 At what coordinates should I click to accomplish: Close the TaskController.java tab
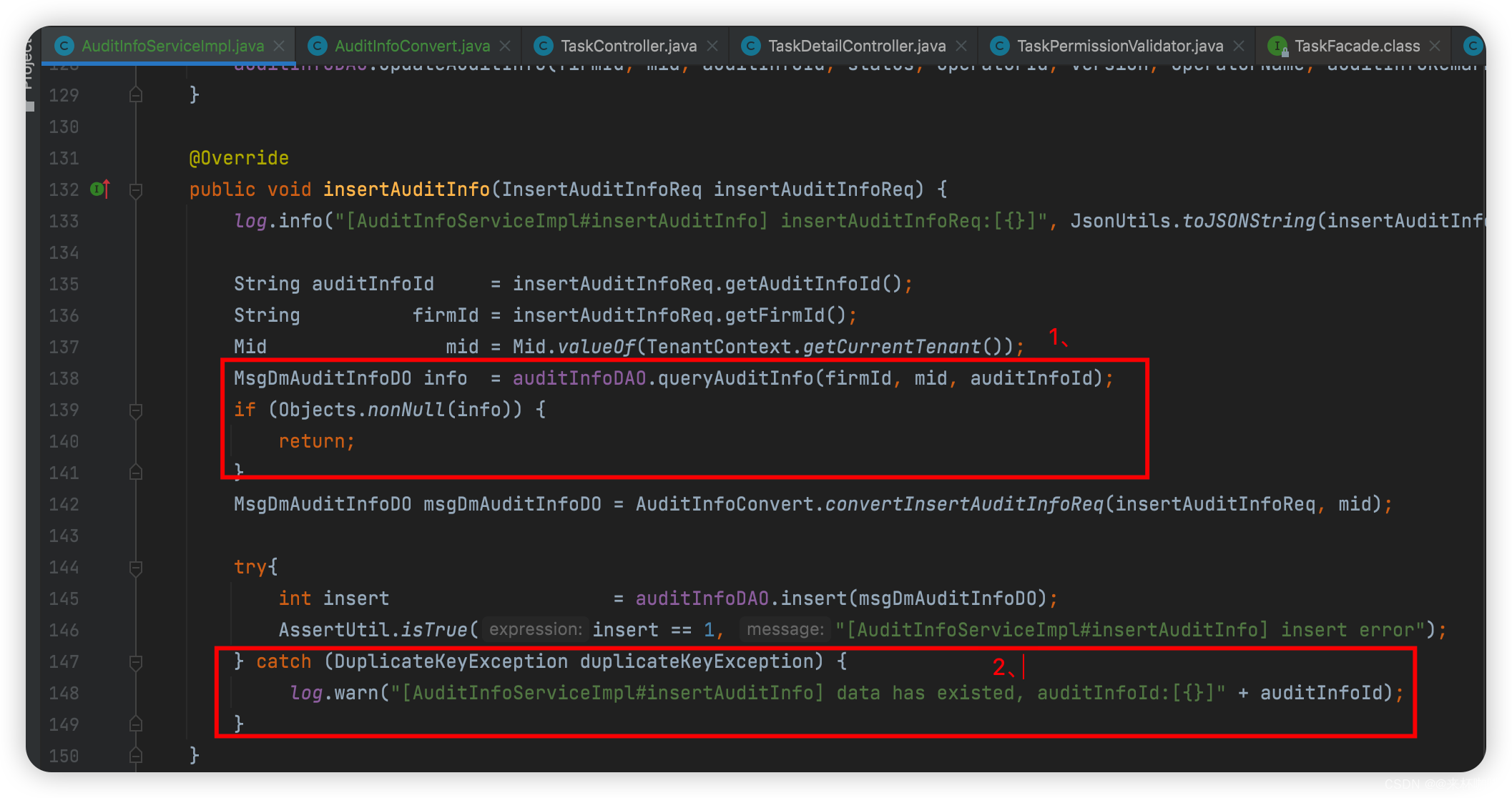coord(712,46)
